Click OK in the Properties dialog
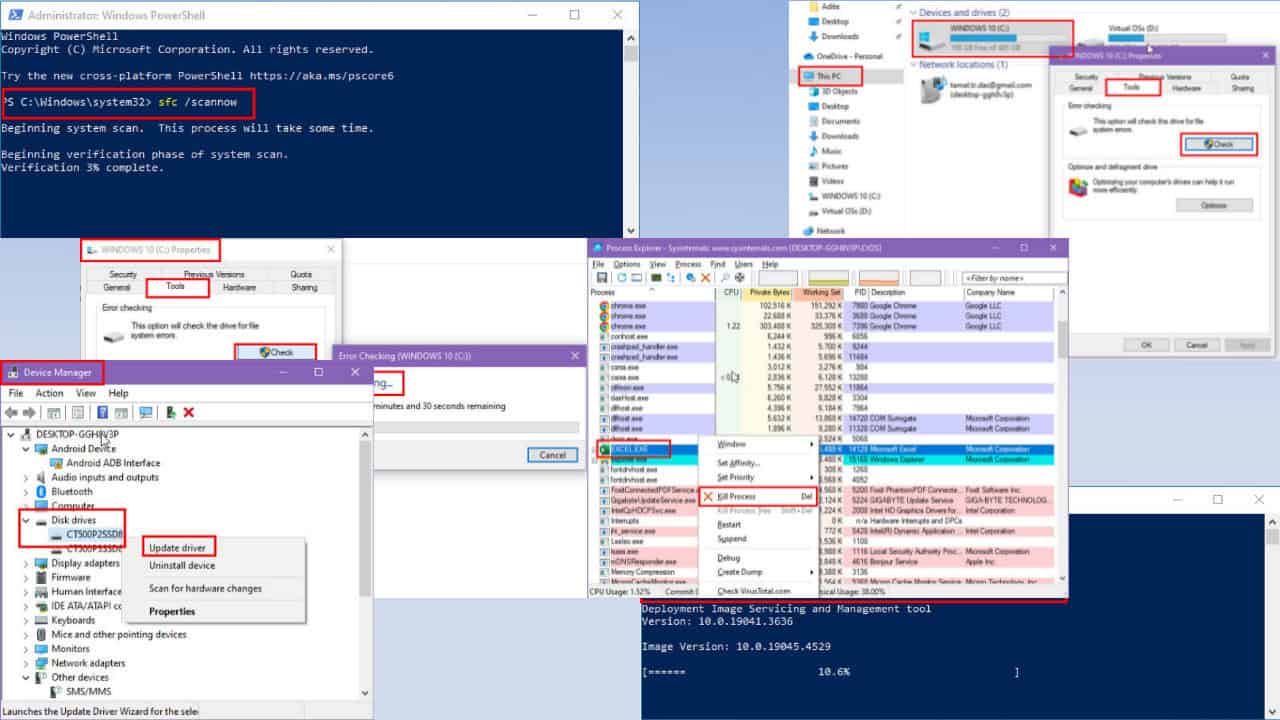This screenshot has height=720, width=1280. point(1146,344)
